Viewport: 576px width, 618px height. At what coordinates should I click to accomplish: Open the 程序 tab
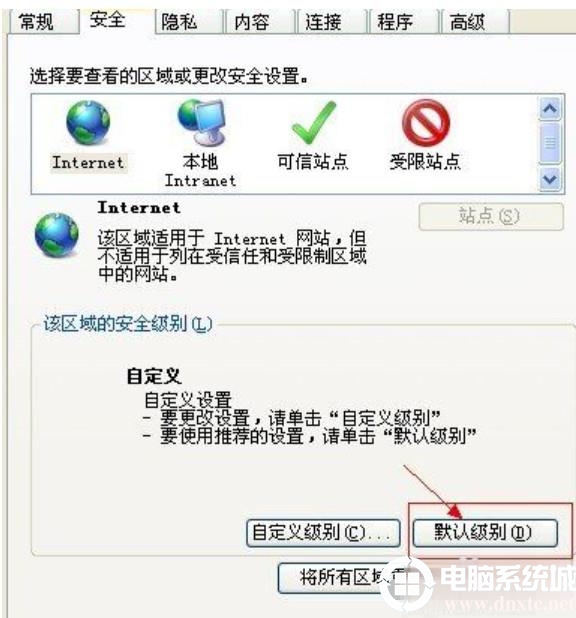coord(395,22)
